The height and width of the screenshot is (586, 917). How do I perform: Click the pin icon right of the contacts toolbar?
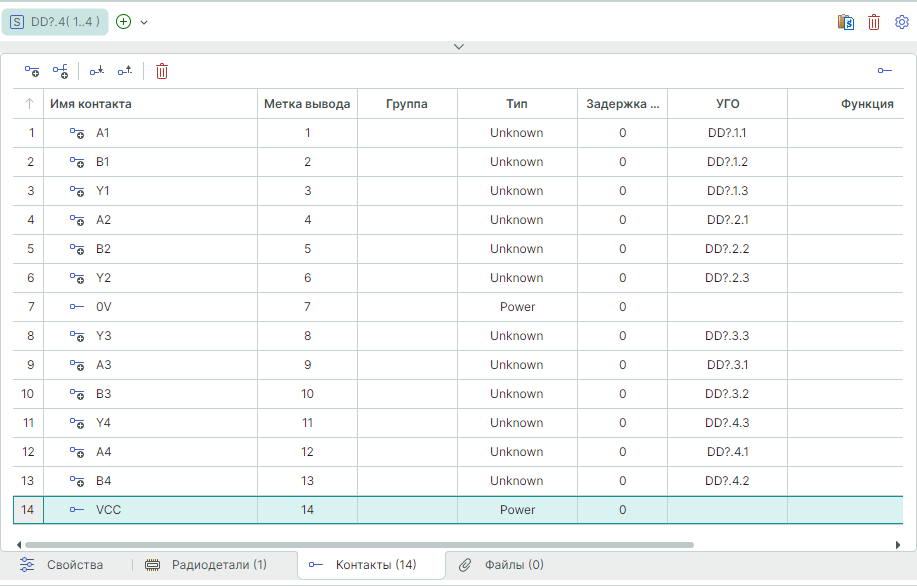click(884, 71)
